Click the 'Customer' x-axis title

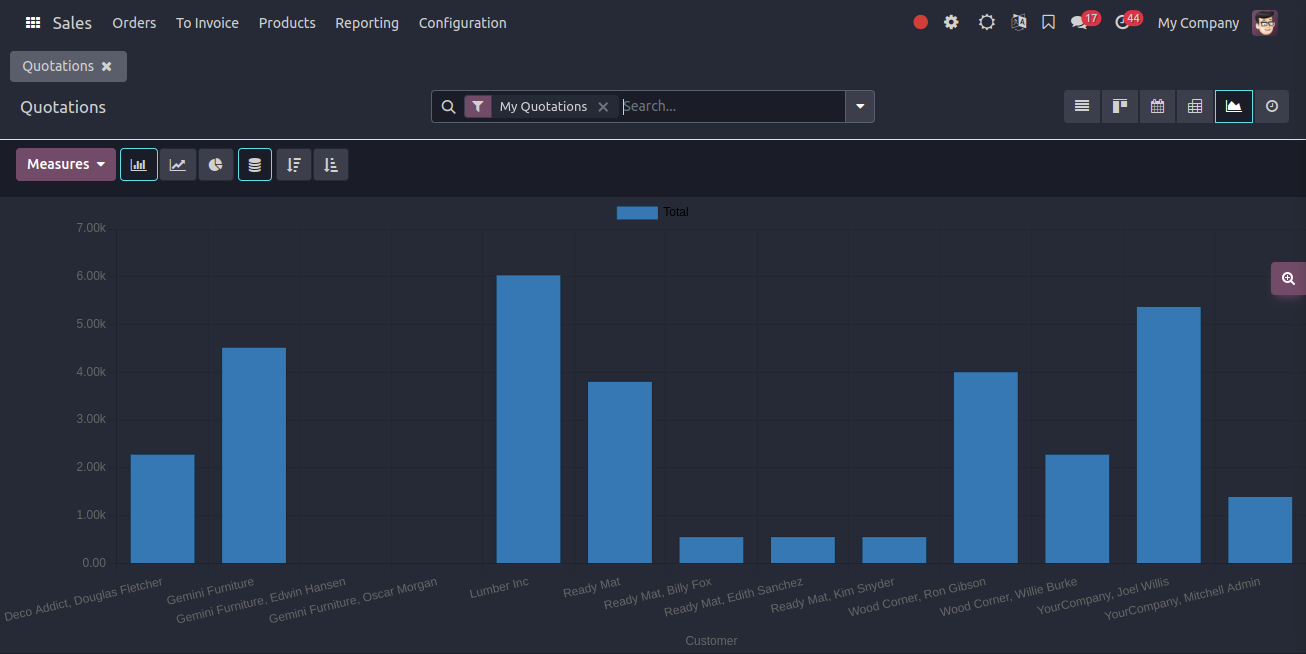click(711, 641)
